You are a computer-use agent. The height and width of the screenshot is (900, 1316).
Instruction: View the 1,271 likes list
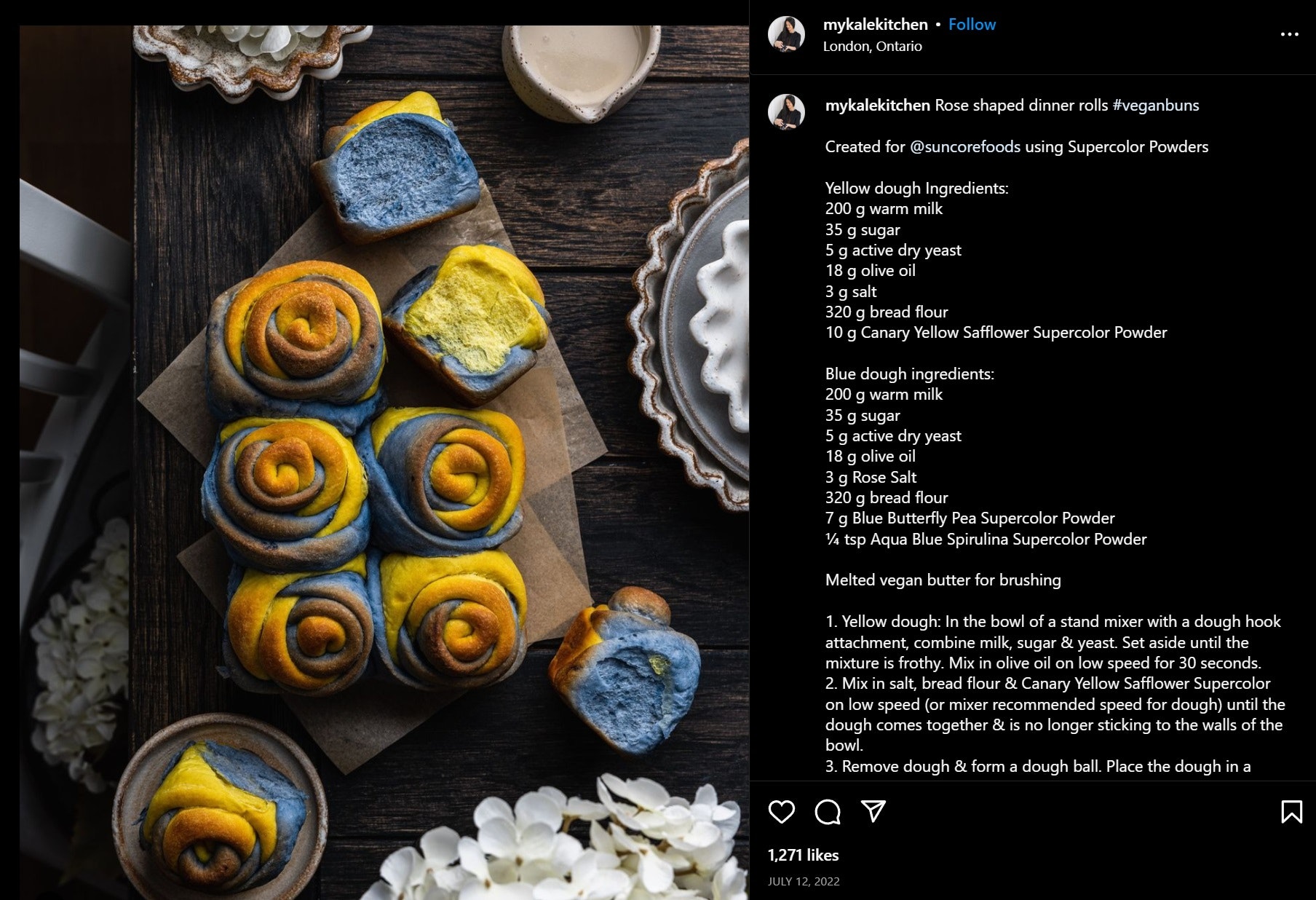click(x=803, y=856)
